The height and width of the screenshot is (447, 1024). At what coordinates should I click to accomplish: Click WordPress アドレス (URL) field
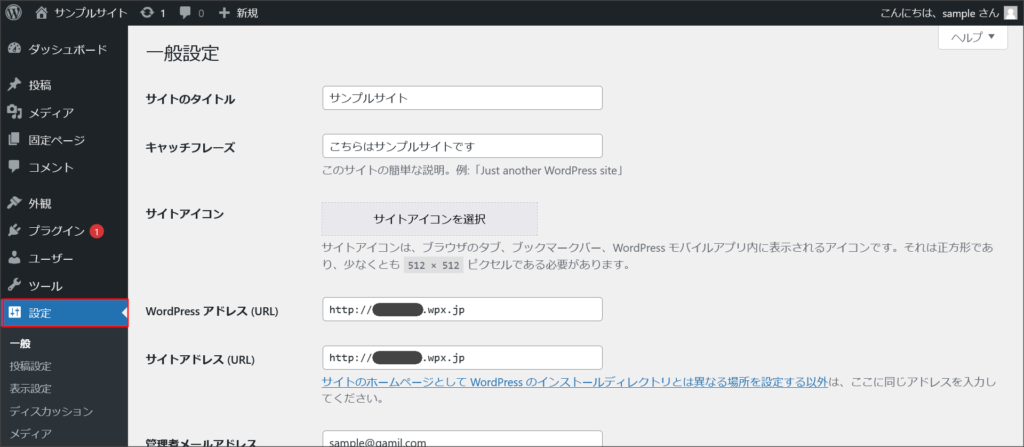(462, 309)
